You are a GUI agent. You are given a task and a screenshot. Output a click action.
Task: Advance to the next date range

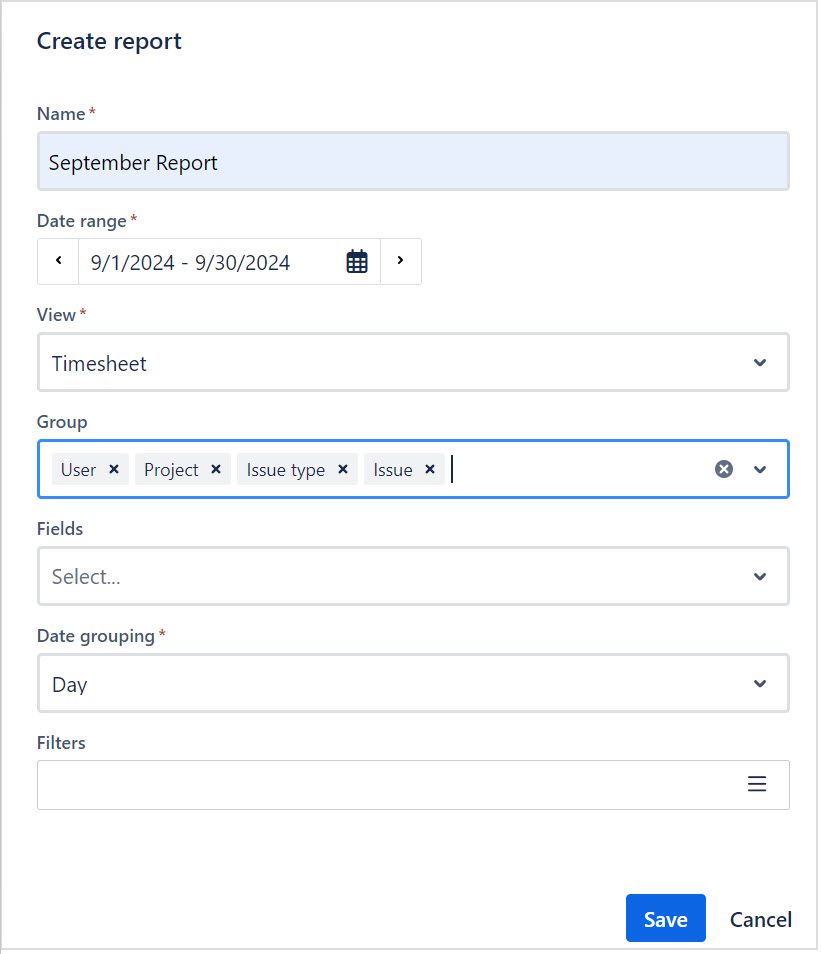click(400, 261)
